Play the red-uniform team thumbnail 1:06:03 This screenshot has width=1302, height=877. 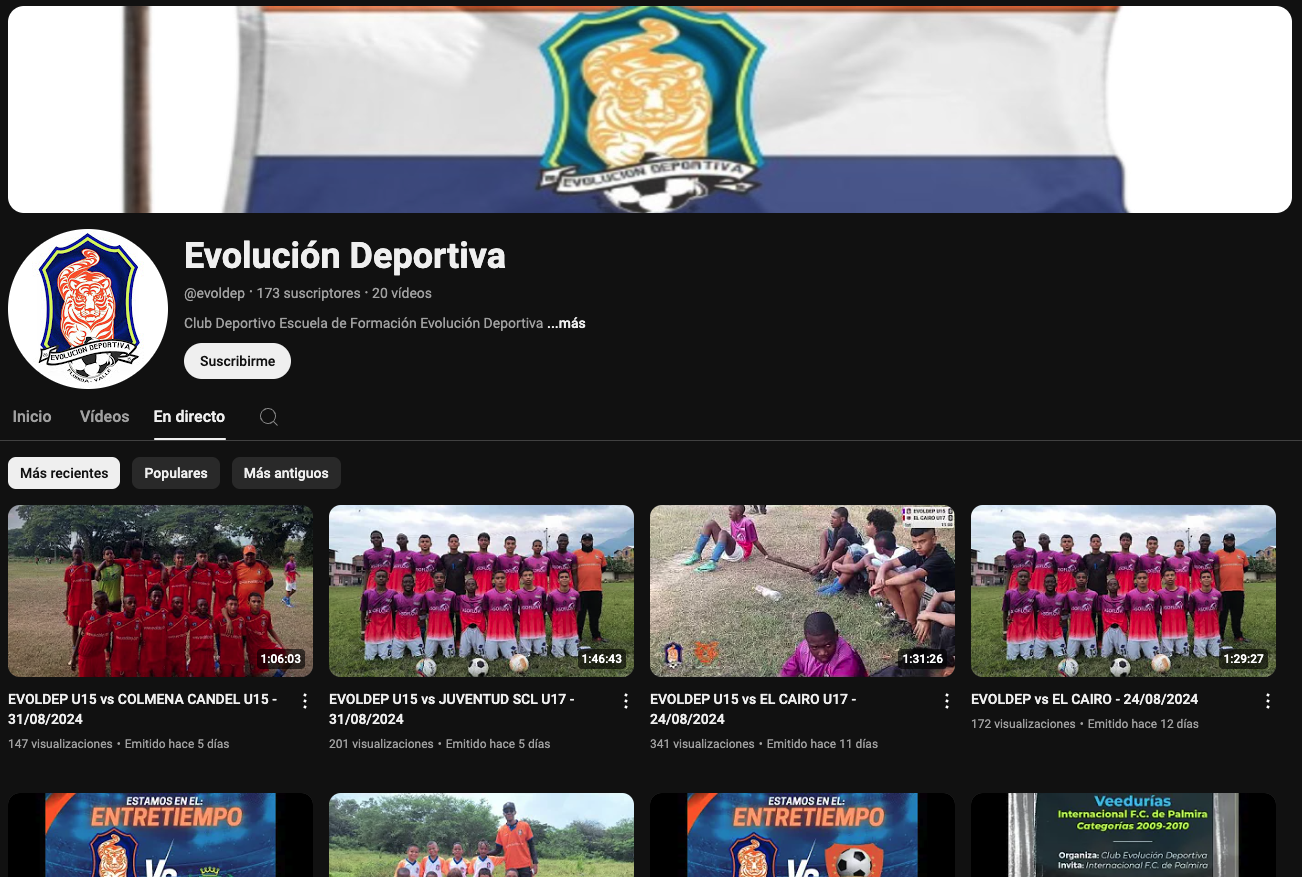(160, 591)
